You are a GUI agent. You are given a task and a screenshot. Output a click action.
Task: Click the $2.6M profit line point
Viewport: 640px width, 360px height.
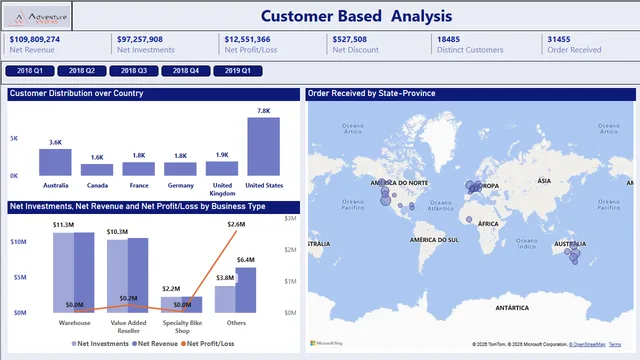(x=236, y=231)
